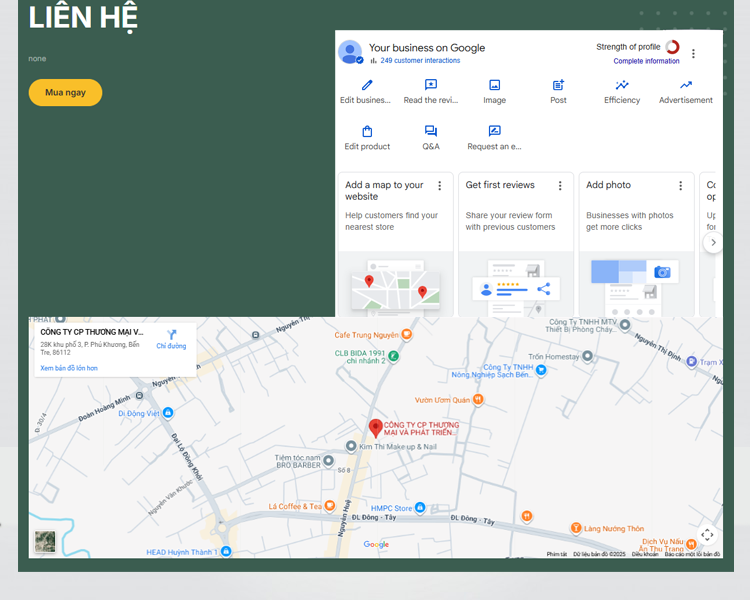This screenshot has height=600, width=750.
Task: Click the Google logo on map
Action: (x=376, y=544)
